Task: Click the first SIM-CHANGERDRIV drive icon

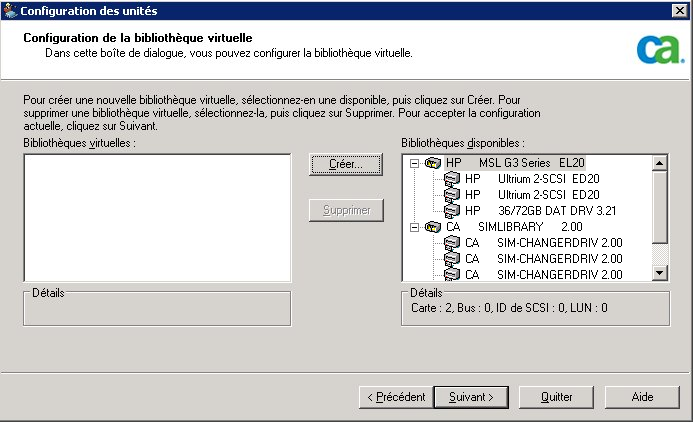Action: (452, 243)
